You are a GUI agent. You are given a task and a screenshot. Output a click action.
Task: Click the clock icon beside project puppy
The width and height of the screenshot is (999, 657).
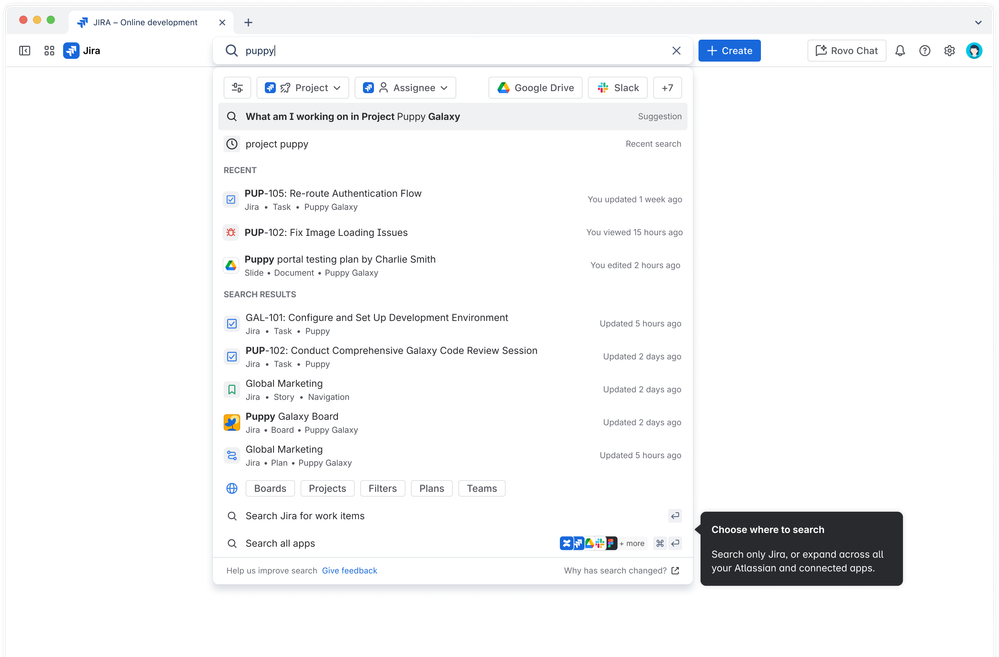click(x=232, y=144)
